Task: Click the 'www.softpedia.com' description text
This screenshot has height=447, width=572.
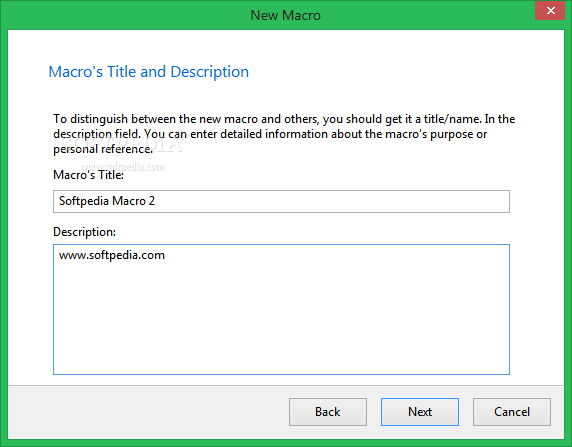Action: [x=112, y=255]
